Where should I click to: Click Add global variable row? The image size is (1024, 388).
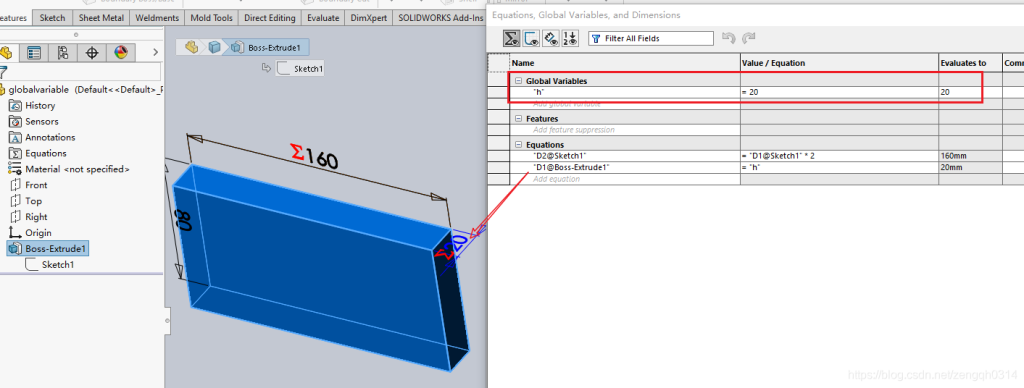click(x=624, y=105)
